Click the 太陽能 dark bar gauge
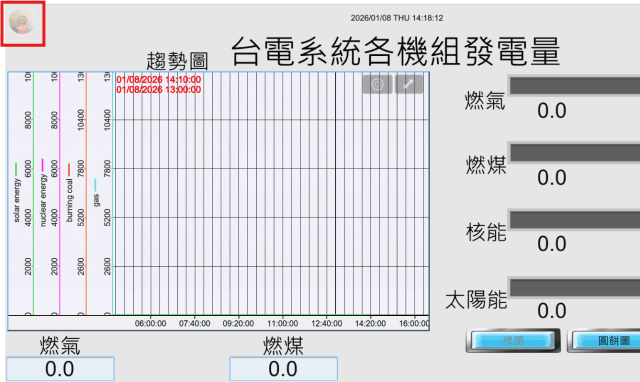This screenshot has height=382, width=640. click(575, 288)
